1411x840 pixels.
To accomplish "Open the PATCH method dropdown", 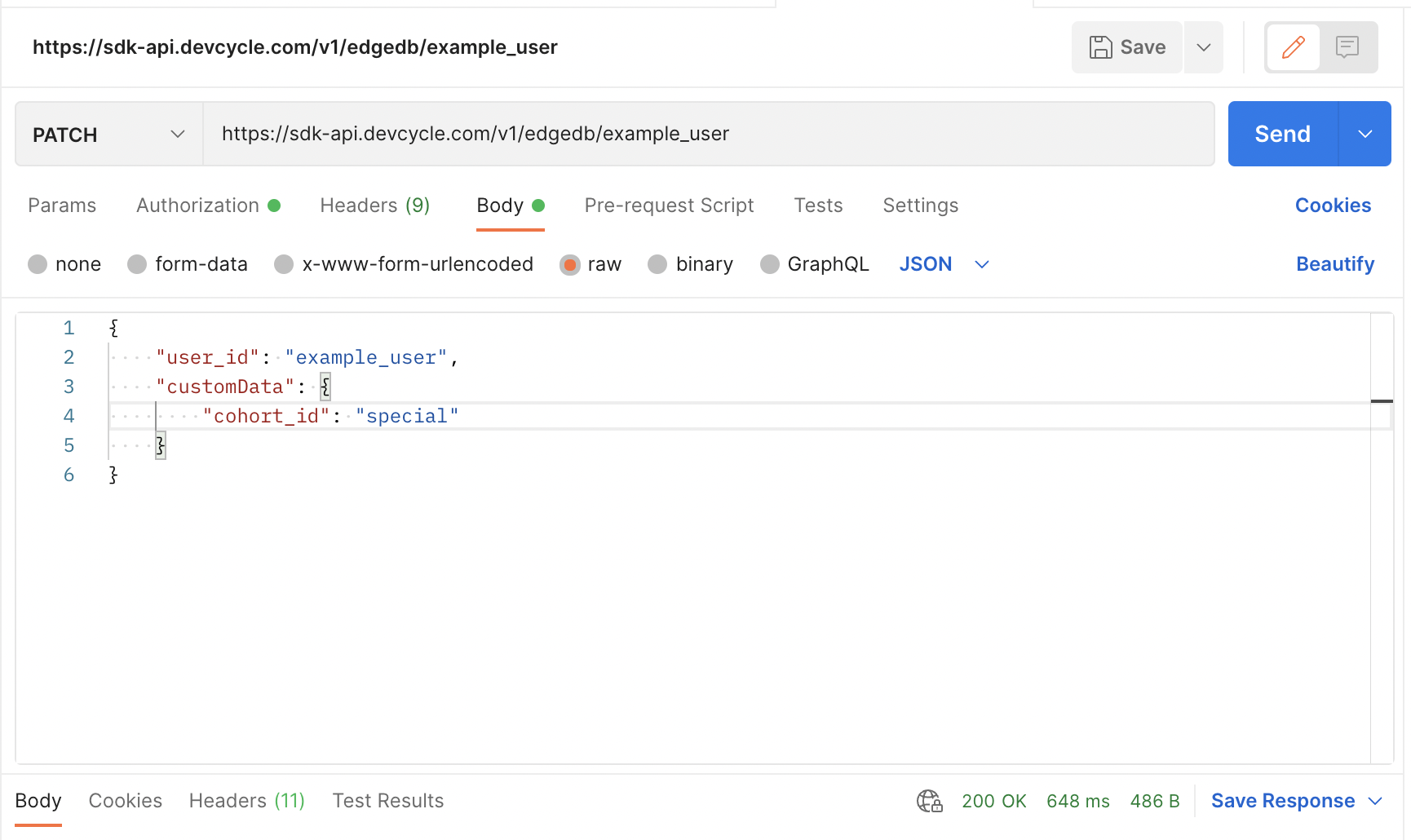I will coord(109,135).
